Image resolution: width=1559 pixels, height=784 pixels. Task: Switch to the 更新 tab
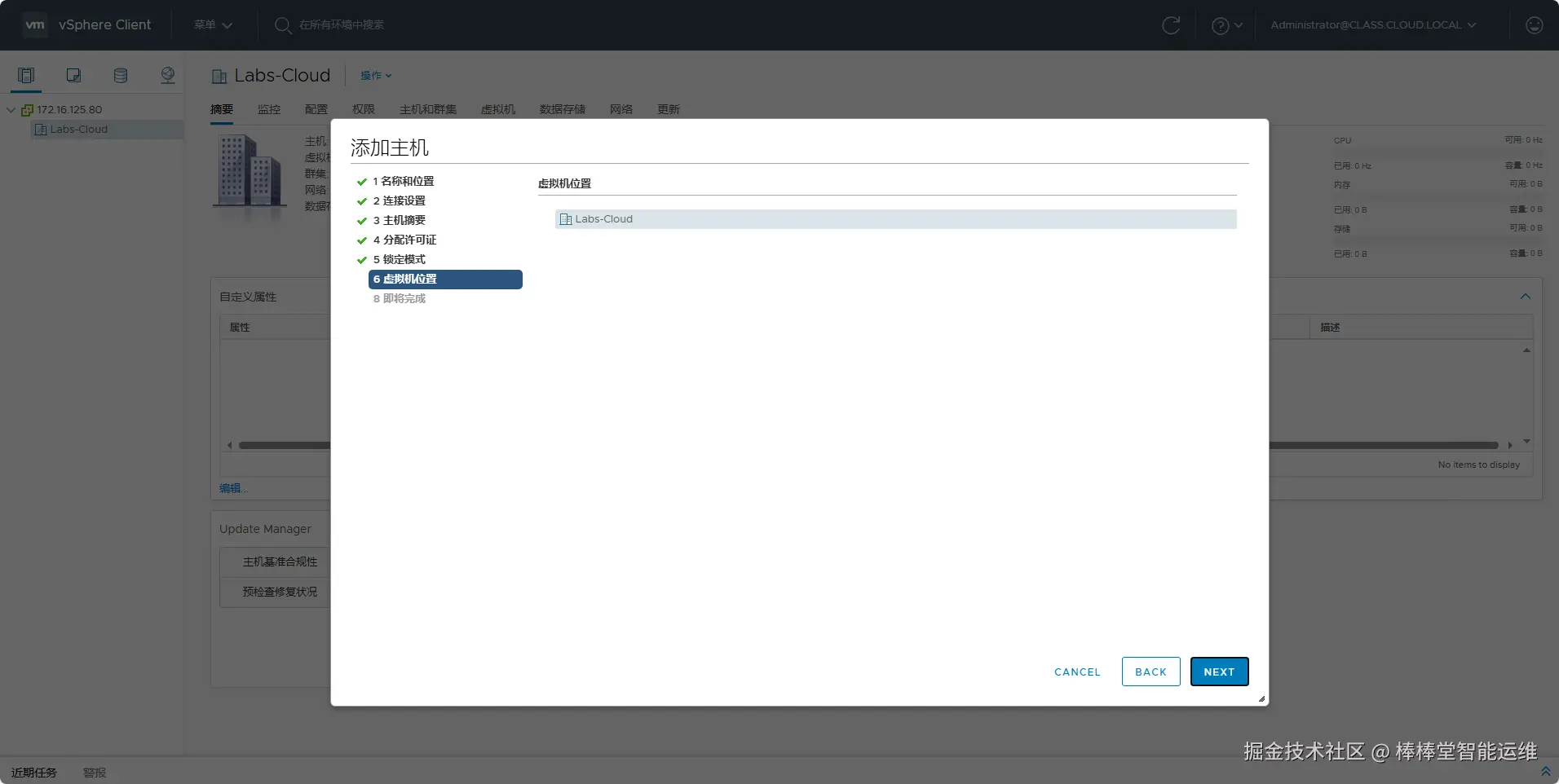pos(669,109)
